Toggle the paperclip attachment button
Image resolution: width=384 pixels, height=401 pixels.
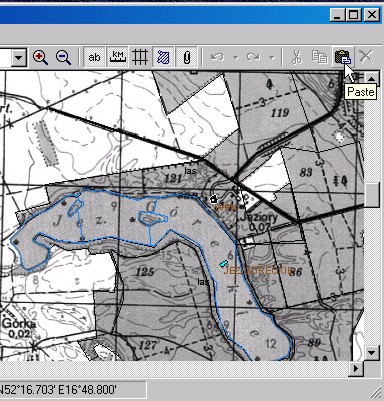click(x=186, y=57)
